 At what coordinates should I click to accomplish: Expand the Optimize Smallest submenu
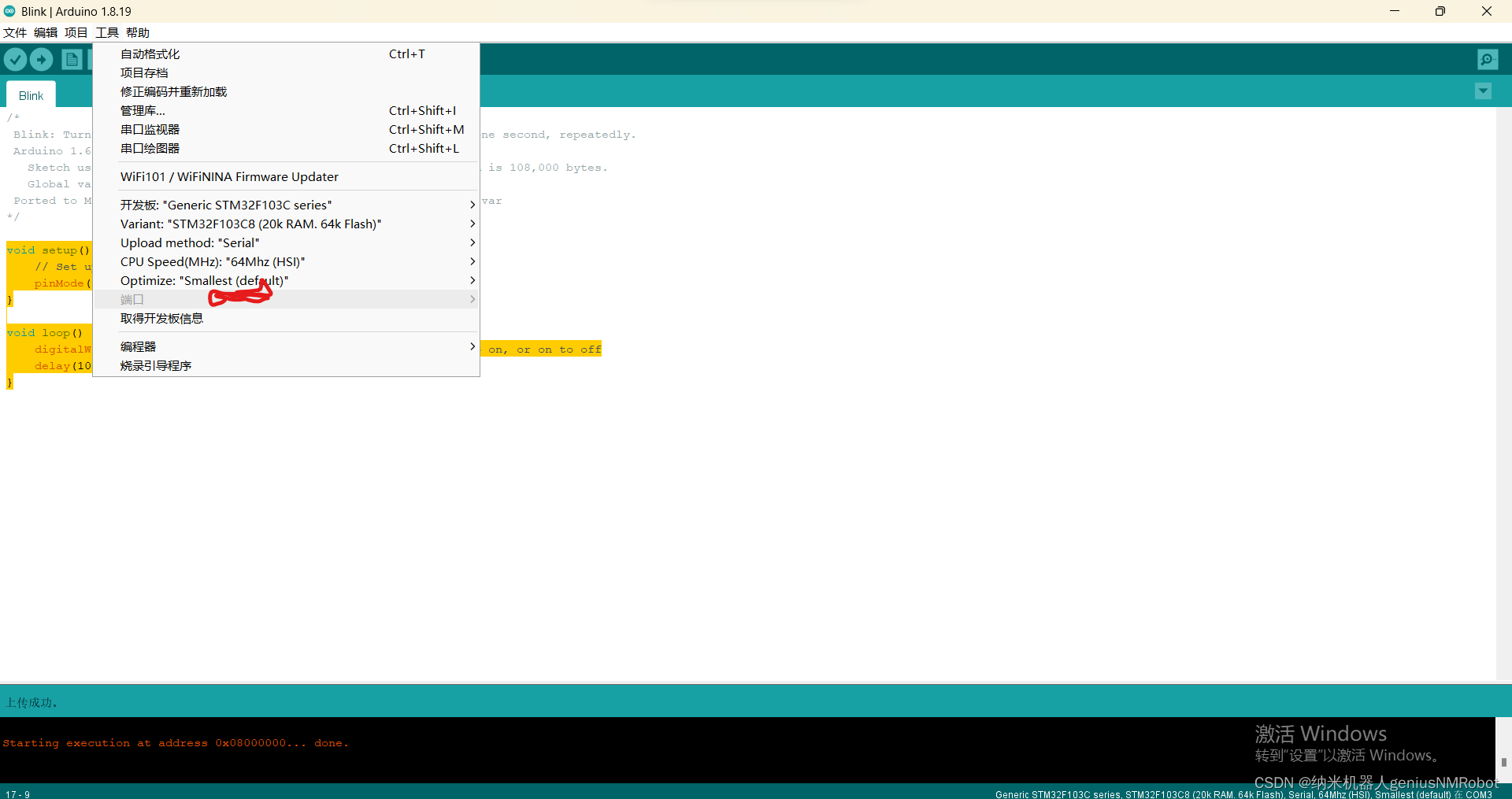click(287, 281)
